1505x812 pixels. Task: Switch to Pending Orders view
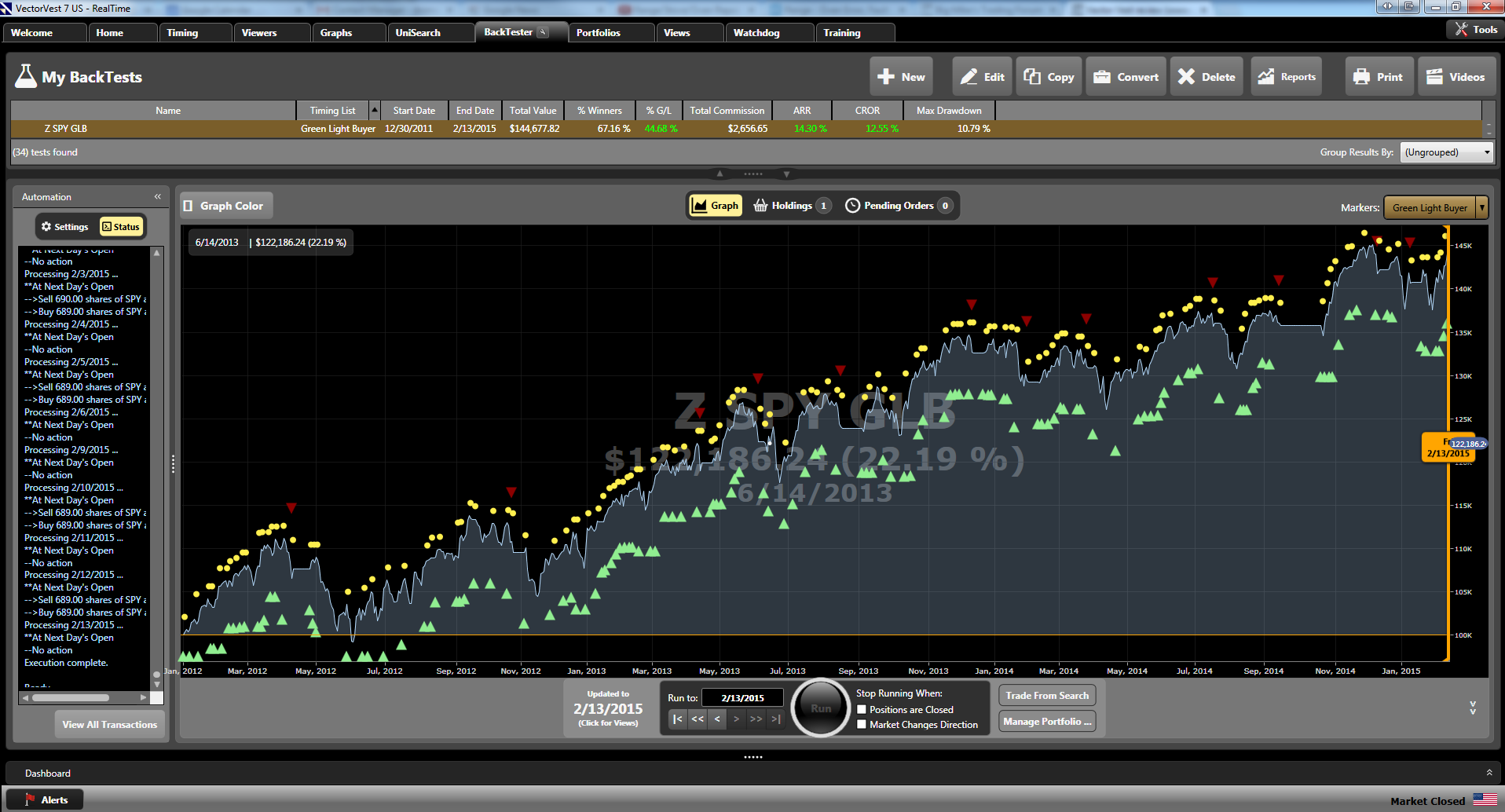(x=899, y=206)
